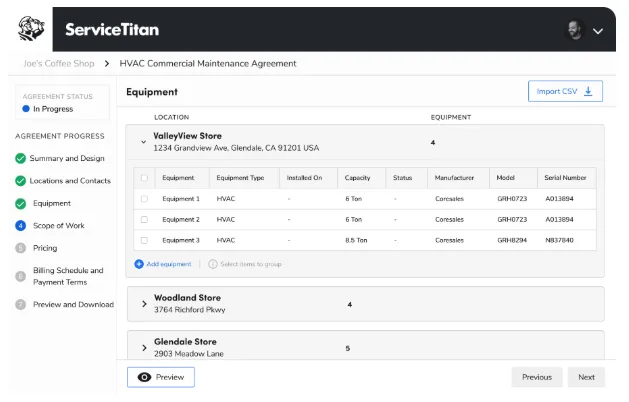
Task: Open Locations and Contacts step
Action: pos(70,181)
